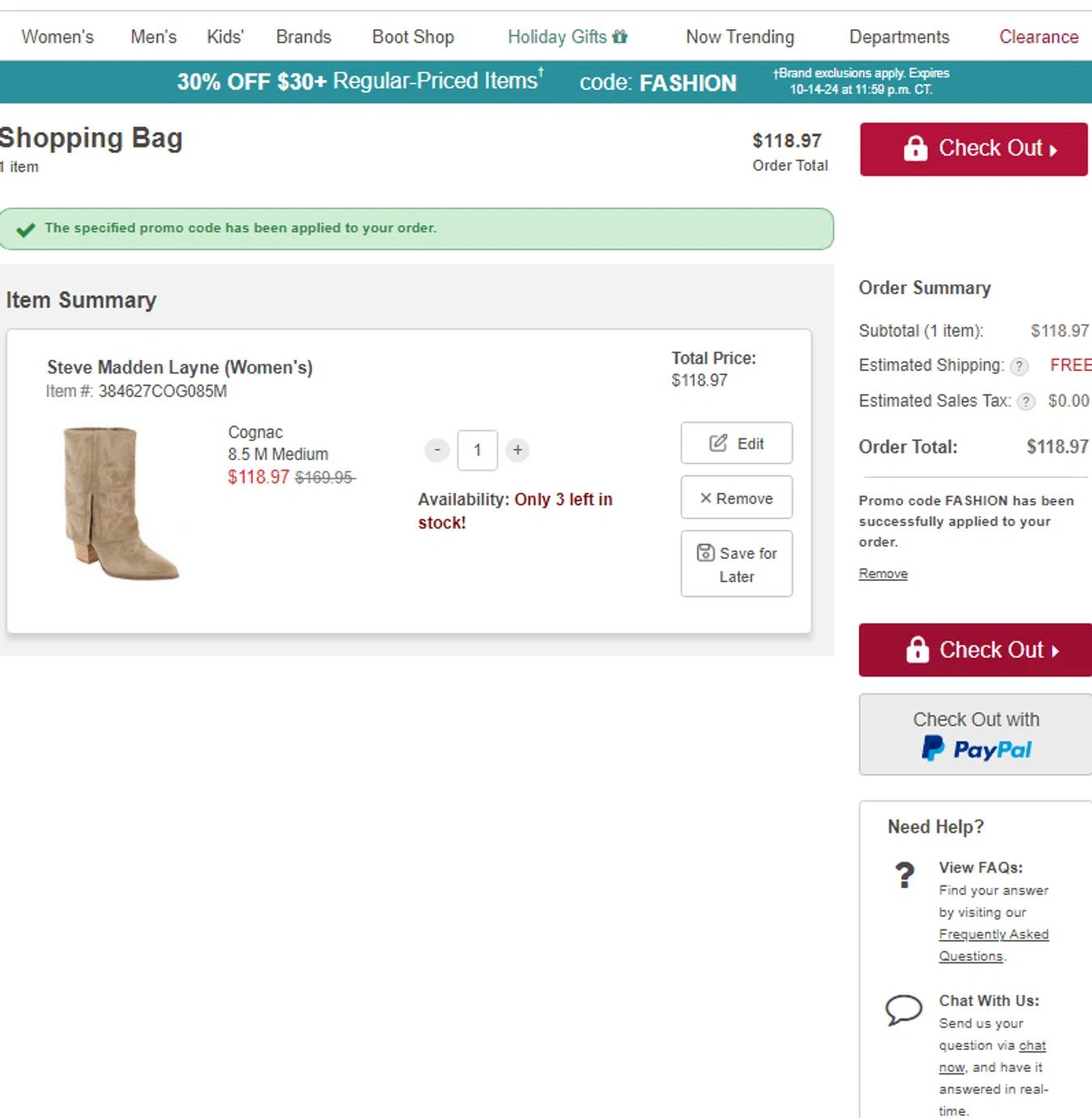Open the Women's menu
The height and width of the screenshot is (1118, 1092).
(x=58, y=37)
